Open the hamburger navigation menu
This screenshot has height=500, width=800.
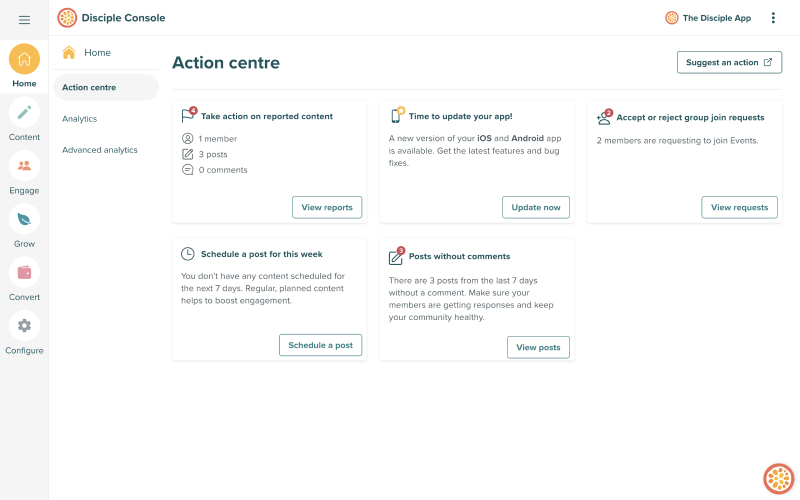(24, 20)
